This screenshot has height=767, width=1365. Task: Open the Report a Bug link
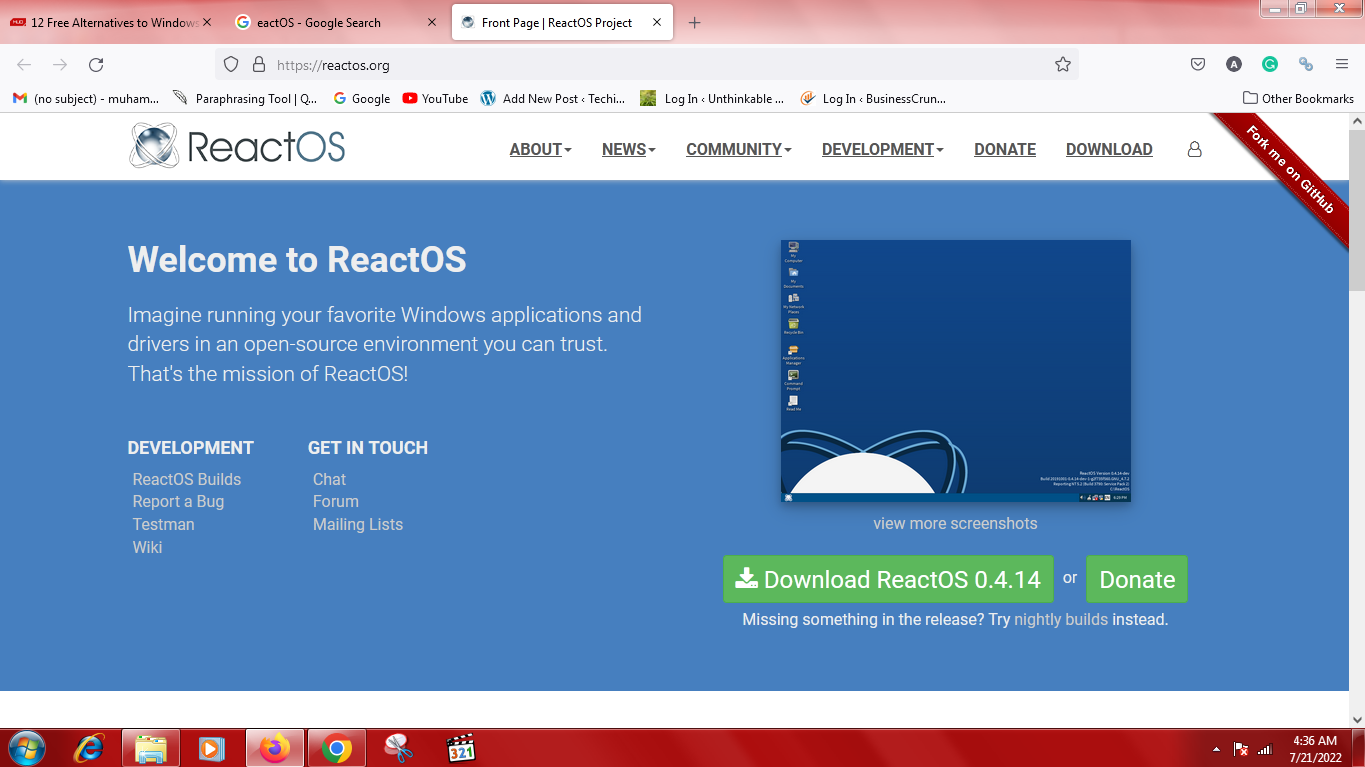click(x=178, y=501)
